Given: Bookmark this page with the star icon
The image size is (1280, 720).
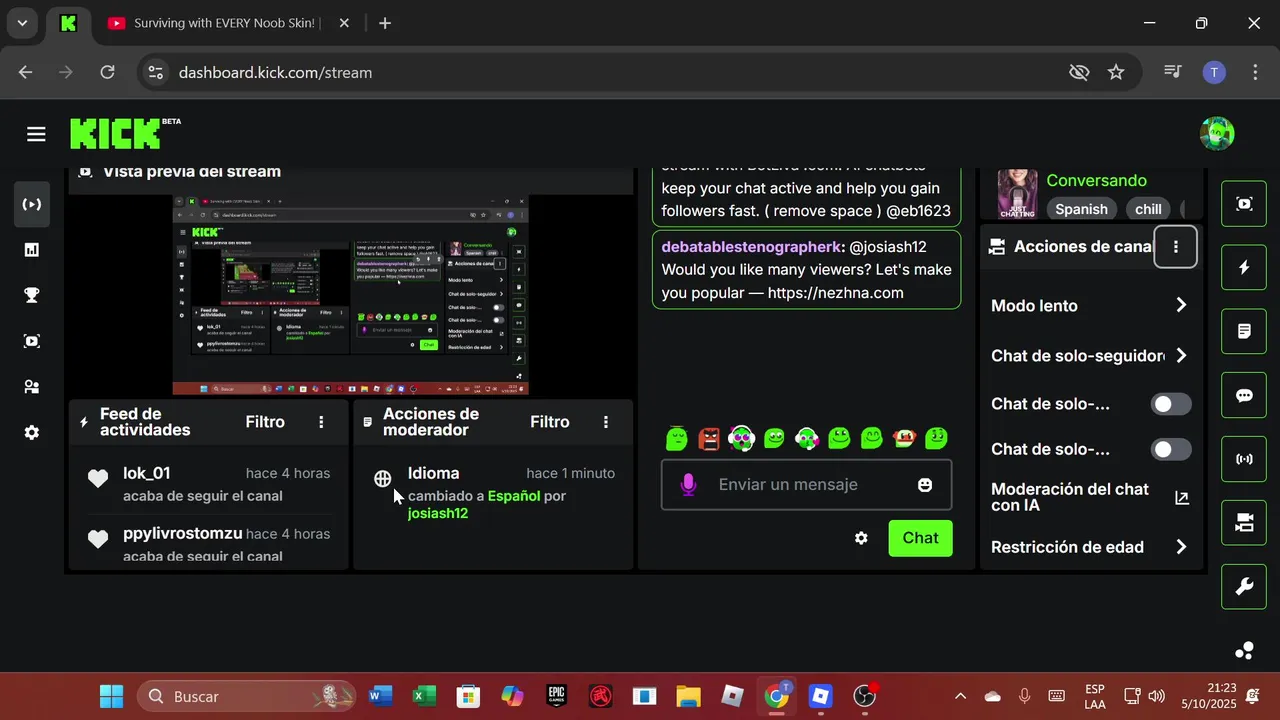Looking at the screenshot, I should point(1116,72).
